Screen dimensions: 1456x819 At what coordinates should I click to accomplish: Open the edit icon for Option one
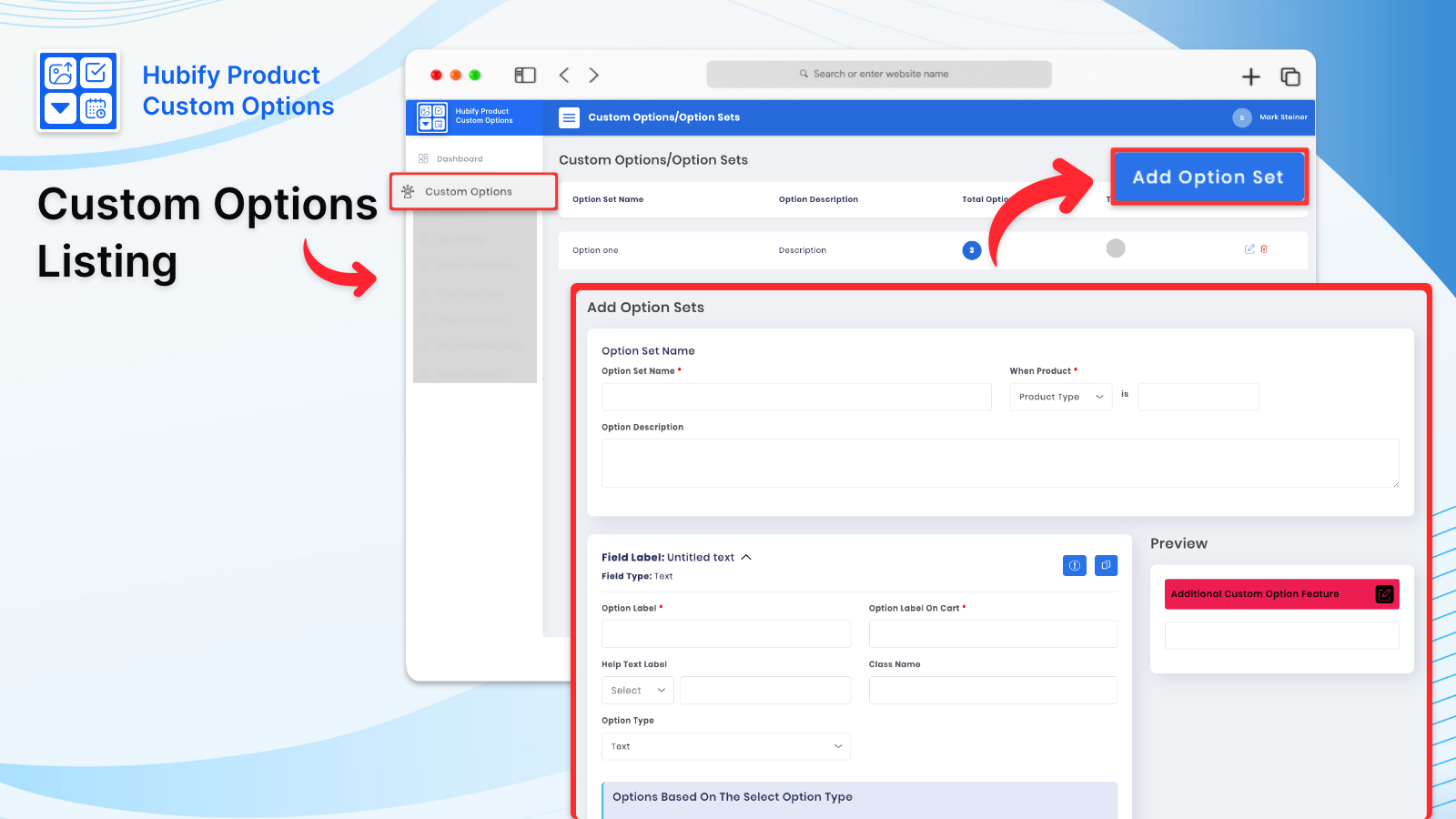click(x=1249, y=249)
